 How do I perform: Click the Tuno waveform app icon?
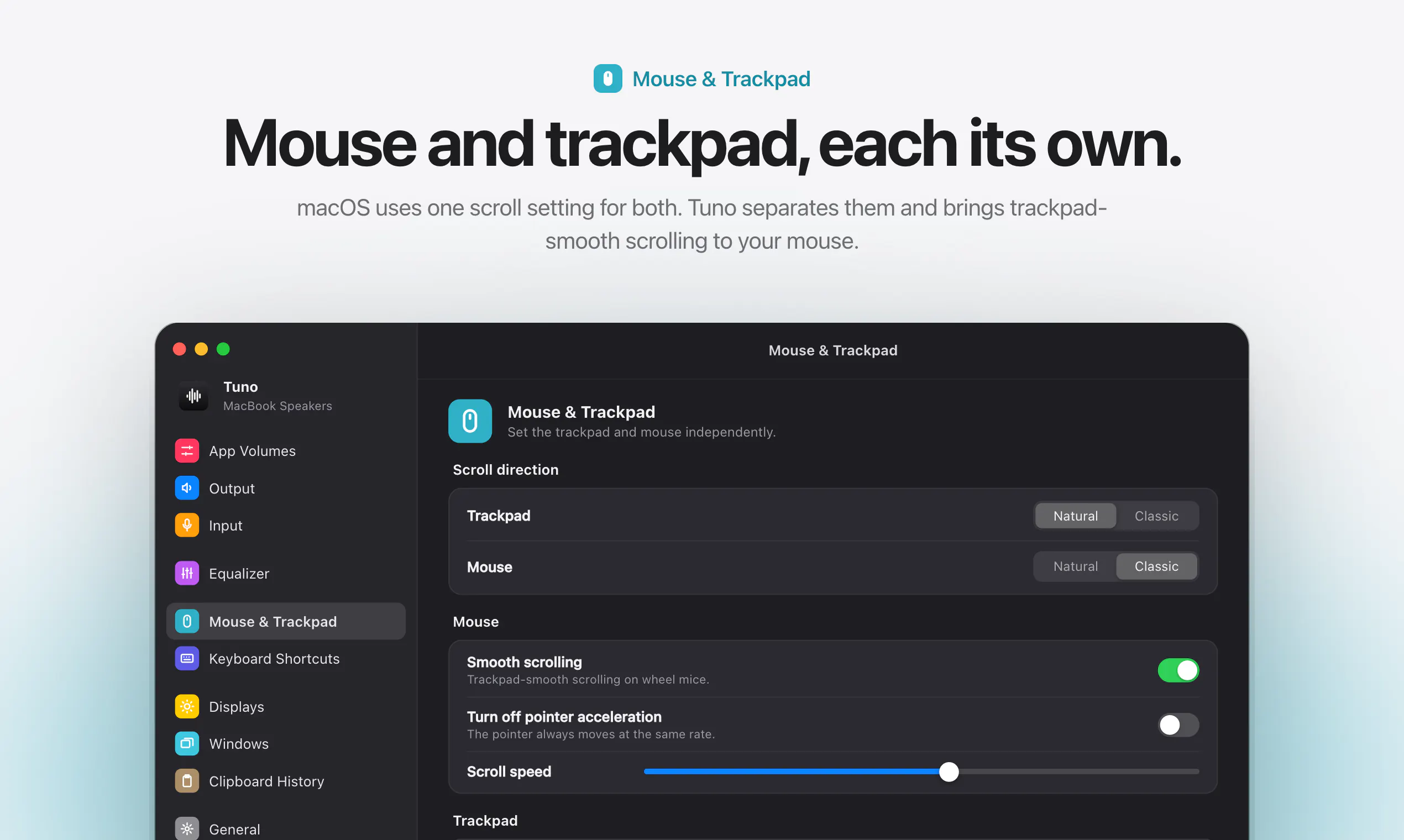click(193, 396)
